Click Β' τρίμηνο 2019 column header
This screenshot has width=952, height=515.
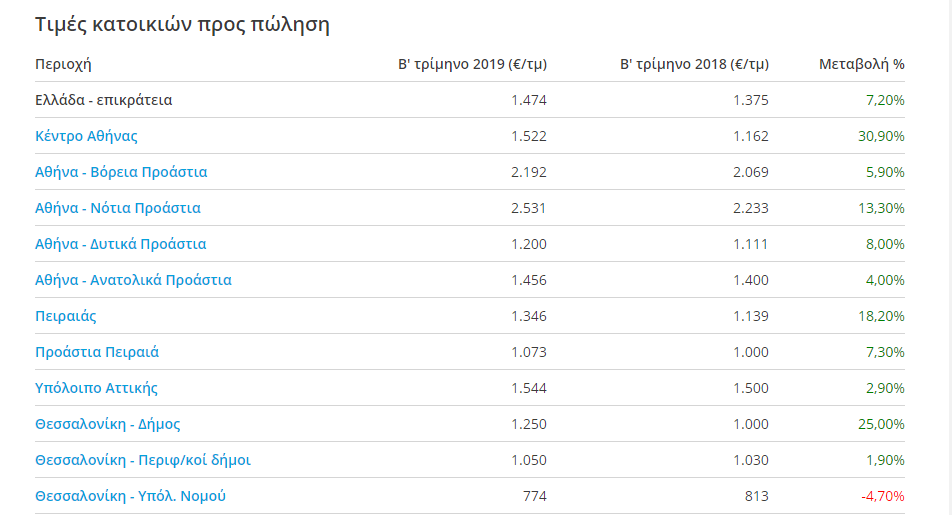tap(472, 64)
